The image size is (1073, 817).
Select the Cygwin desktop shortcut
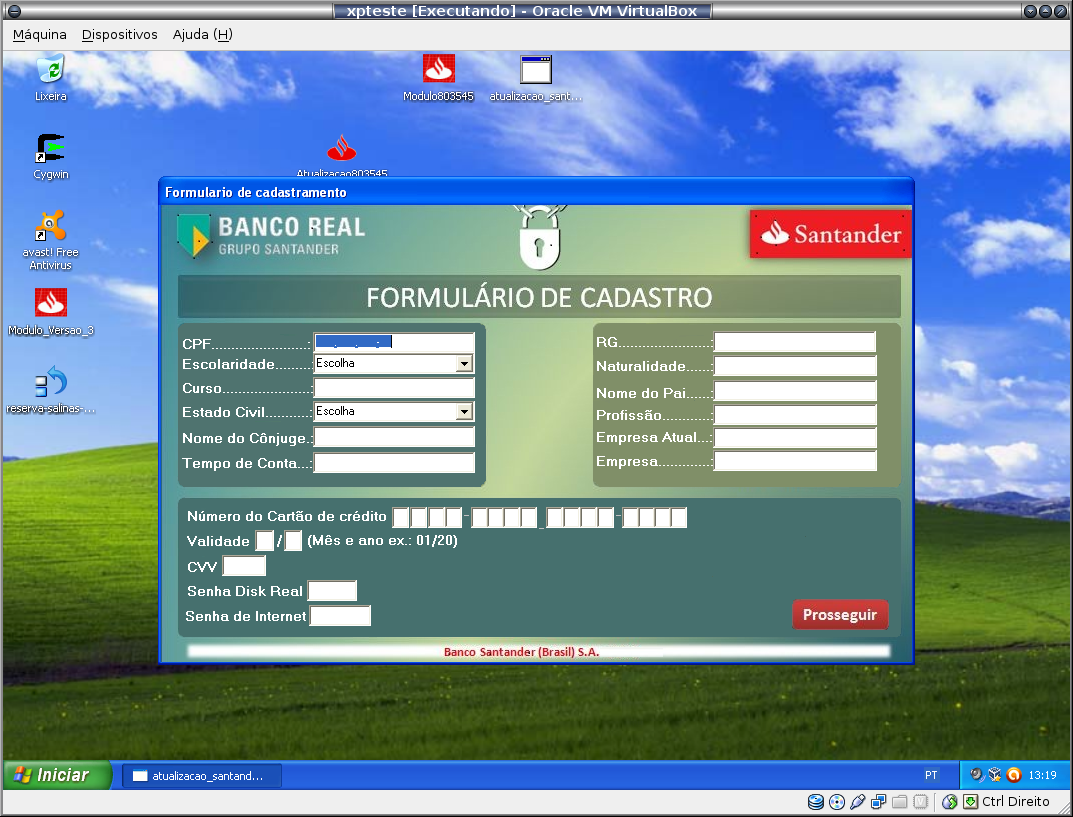click(51, 156)
